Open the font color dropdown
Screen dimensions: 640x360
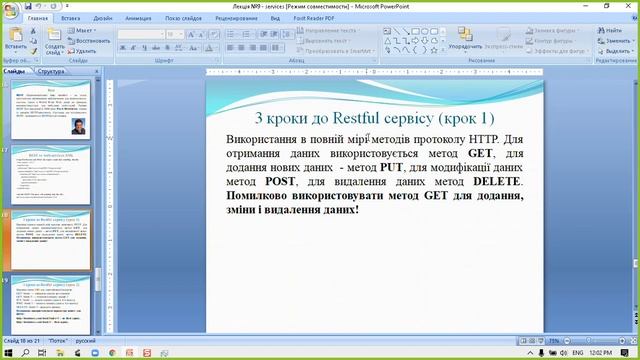tap(210, 48)
